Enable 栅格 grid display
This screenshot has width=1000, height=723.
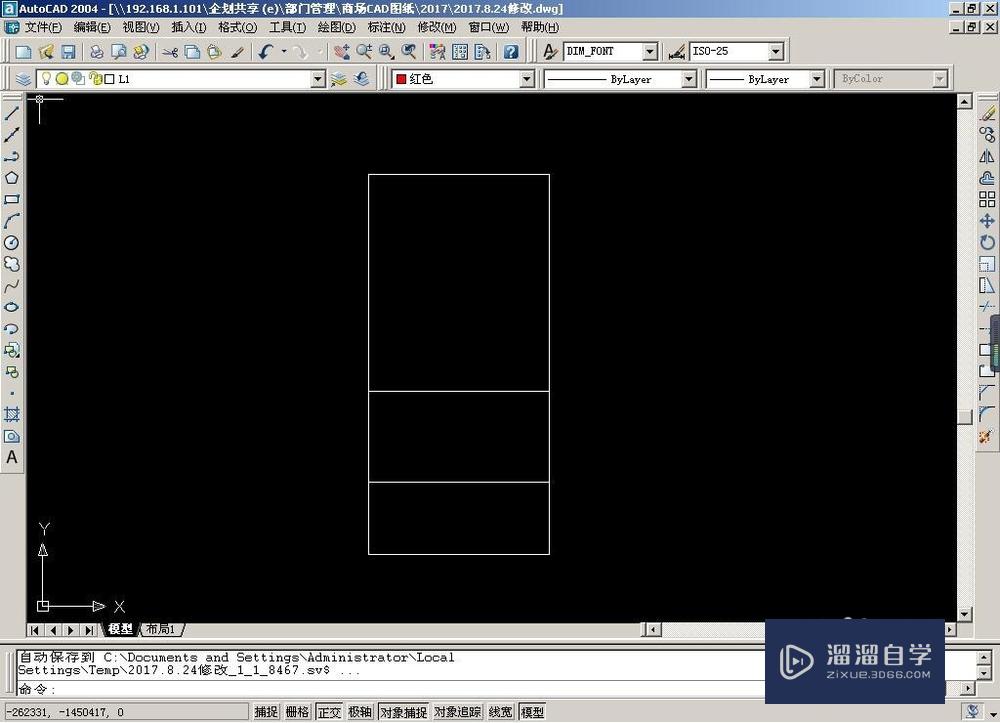[296, 712]
